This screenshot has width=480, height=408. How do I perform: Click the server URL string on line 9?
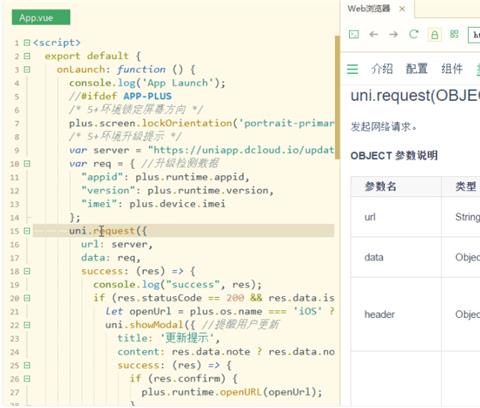tap(241, 150)
